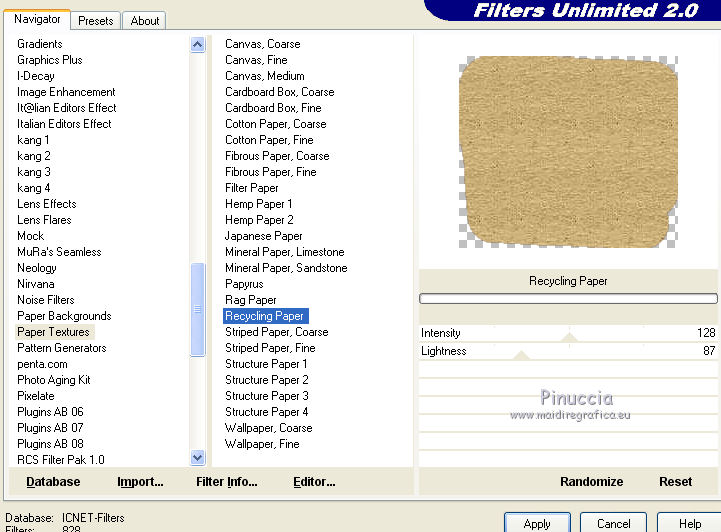721x532 pixels.
Task: Select penta.com category
Action: click(42, 364)
